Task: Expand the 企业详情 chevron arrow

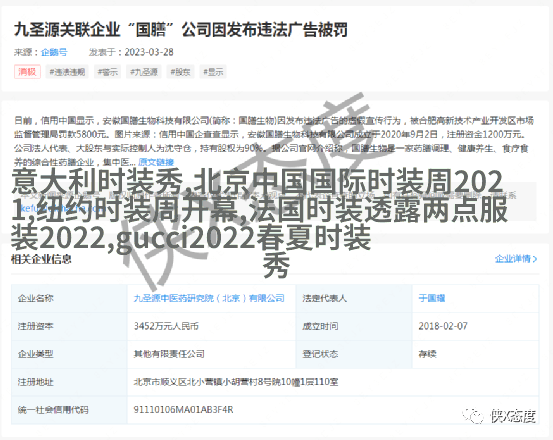Action: [x=535, y=259]
